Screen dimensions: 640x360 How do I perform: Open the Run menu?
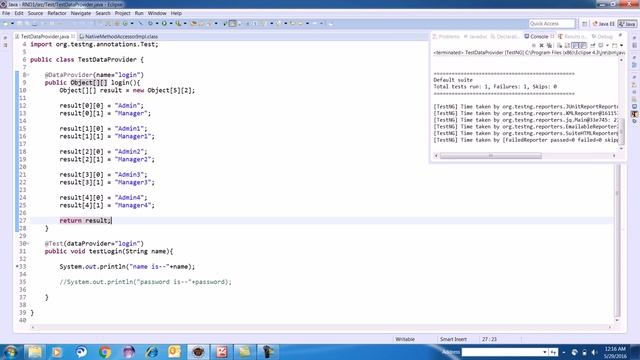(x=139, y=13)
